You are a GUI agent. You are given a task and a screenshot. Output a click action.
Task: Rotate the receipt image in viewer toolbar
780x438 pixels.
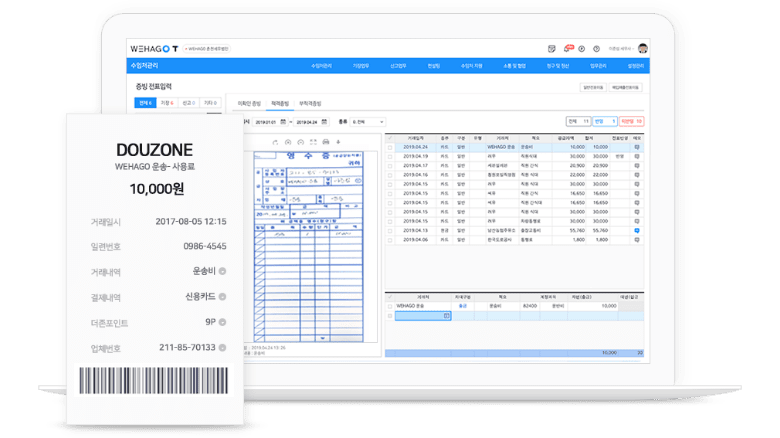tap(275, 142)
